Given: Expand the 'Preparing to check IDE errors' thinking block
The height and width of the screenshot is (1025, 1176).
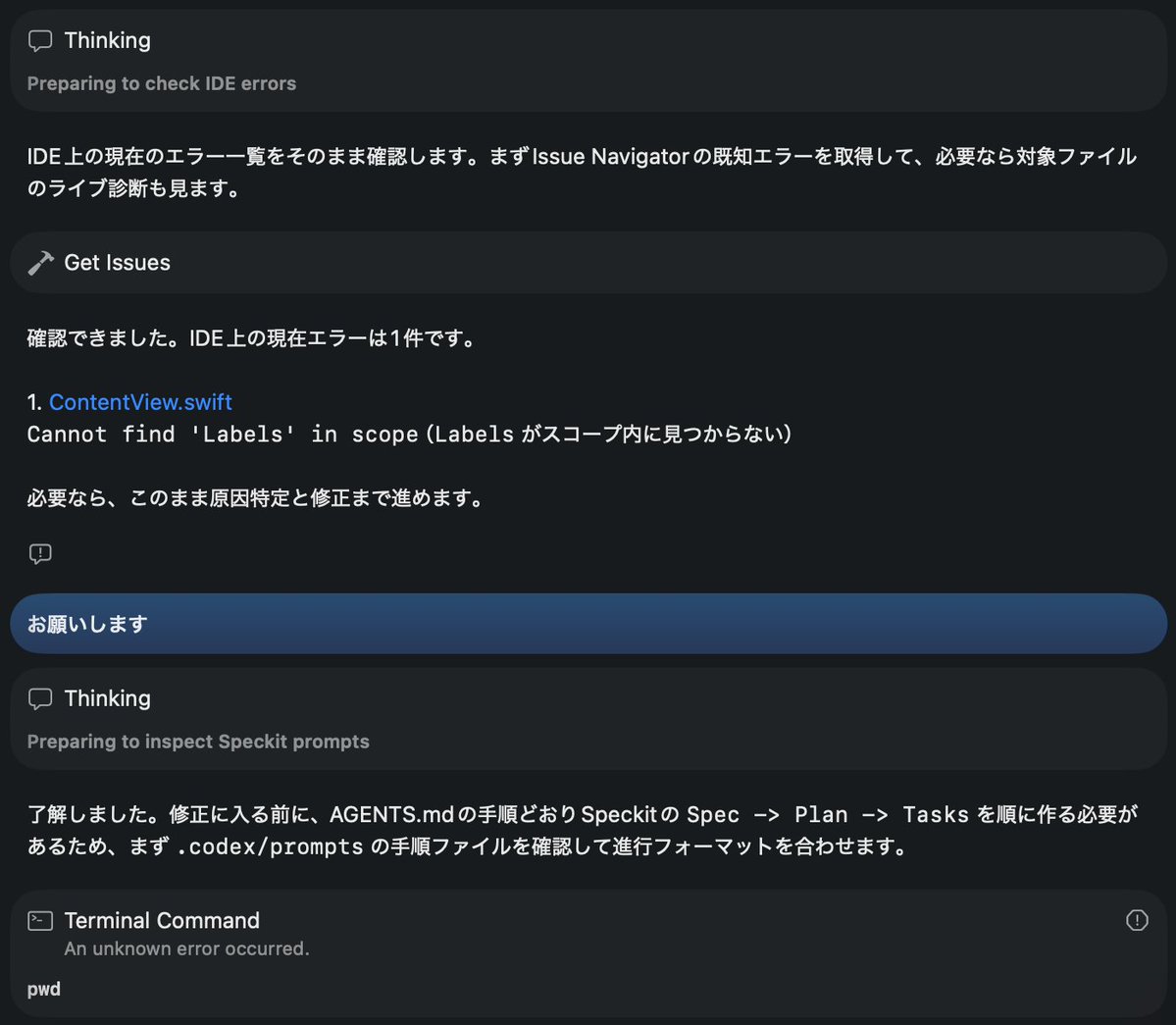Looking at the screenshot, I should coord(161,83).
